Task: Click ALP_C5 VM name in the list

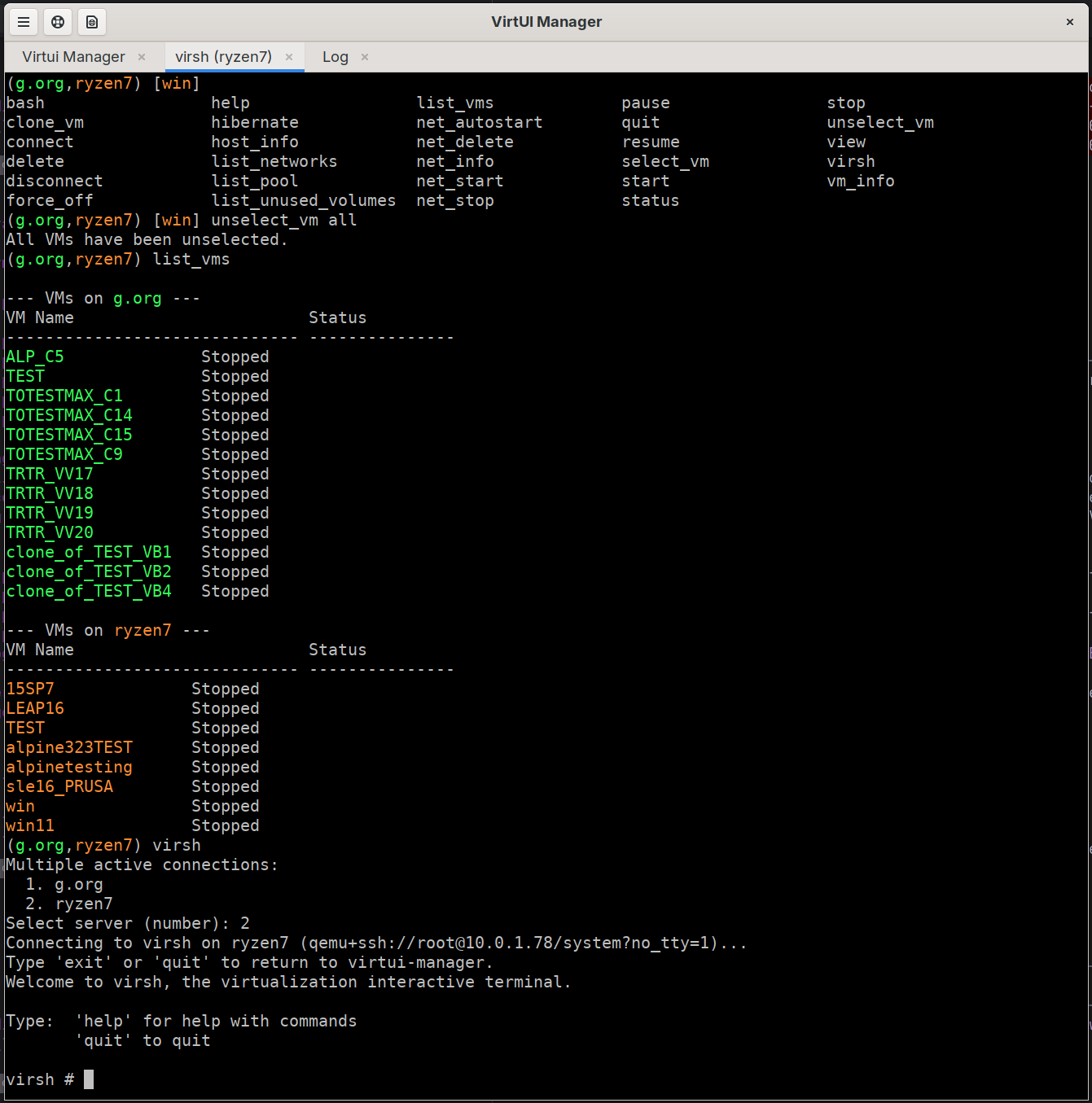Action: [x=35, y=357]
